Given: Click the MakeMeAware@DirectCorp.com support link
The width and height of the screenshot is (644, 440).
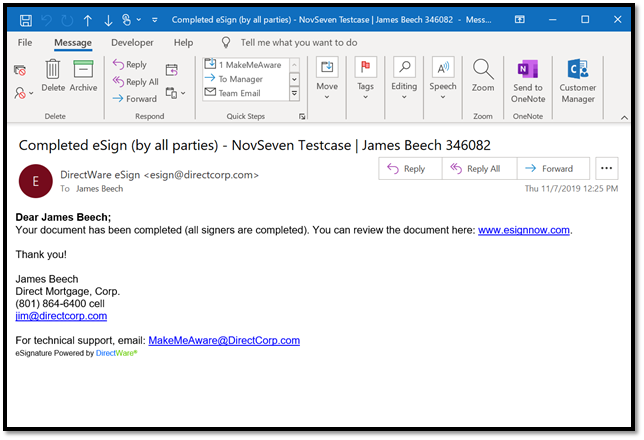Looking at the screenshot, I should coord(224,341).
